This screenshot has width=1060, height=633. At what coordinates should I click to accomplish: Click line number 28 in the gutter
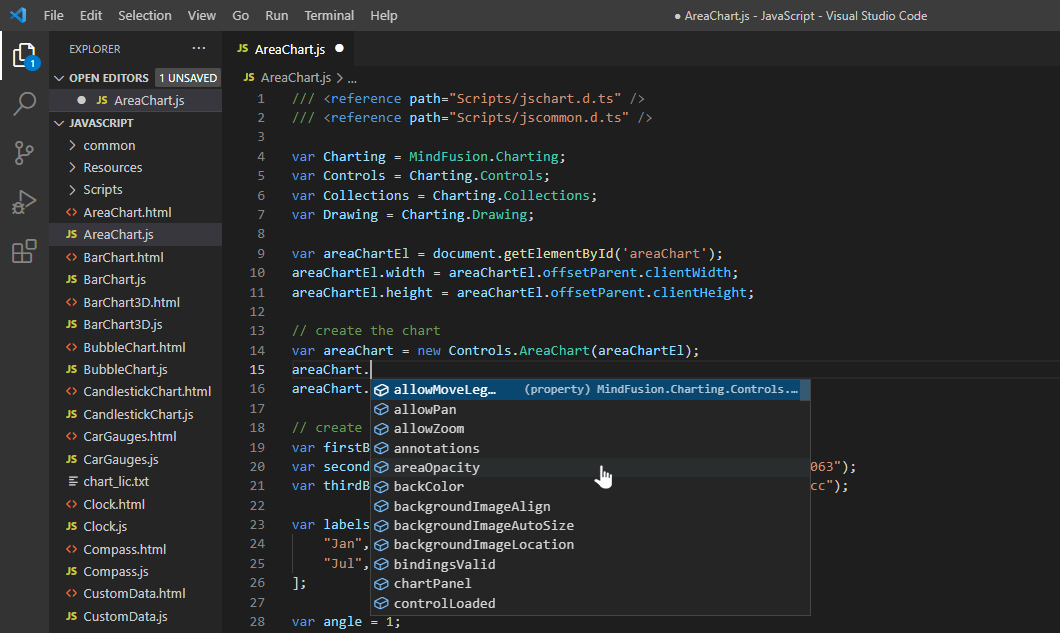coord(258,622)
